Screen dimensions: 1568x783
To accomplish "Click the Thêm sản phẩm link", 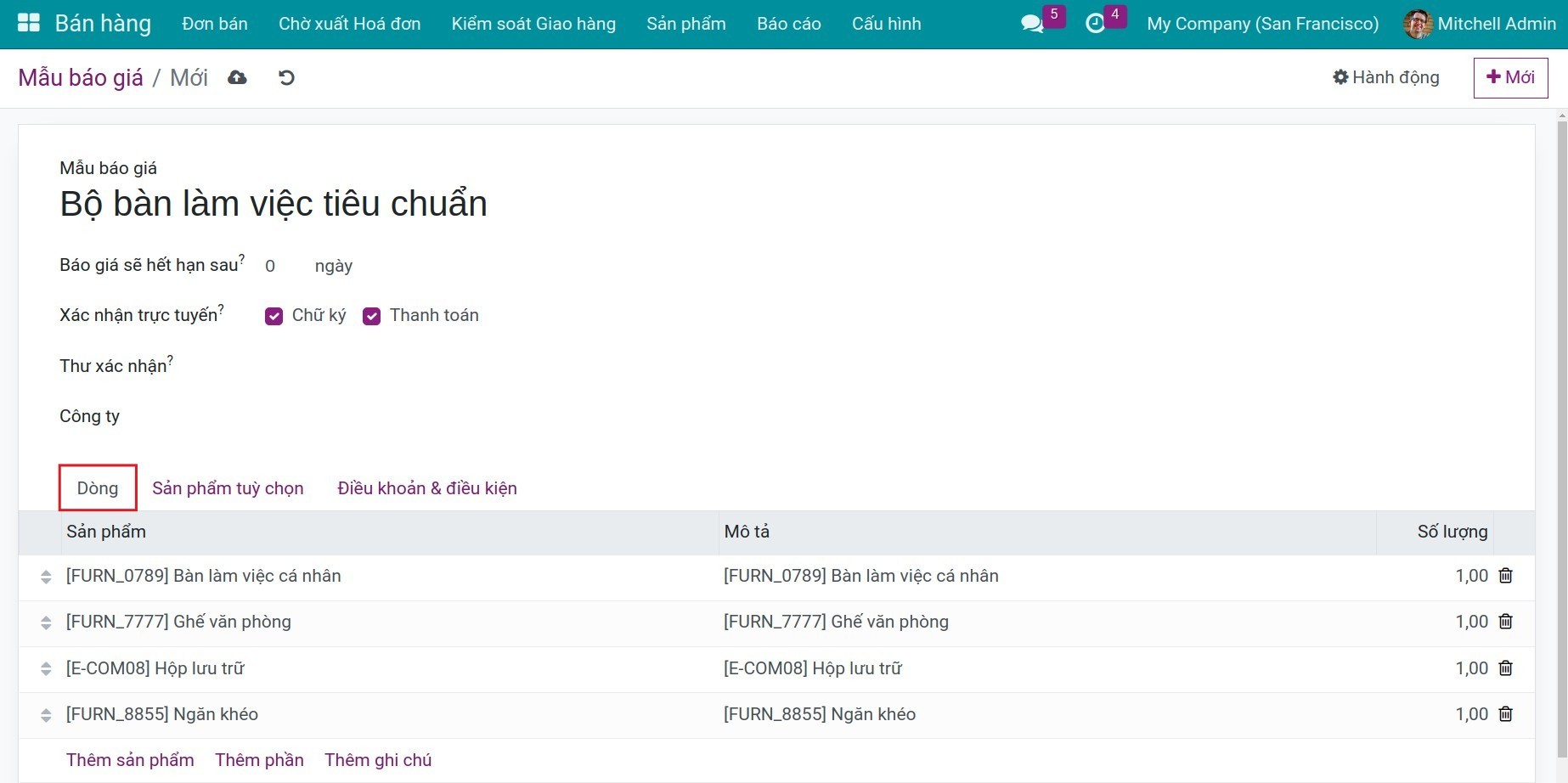I will click(130, 760).
